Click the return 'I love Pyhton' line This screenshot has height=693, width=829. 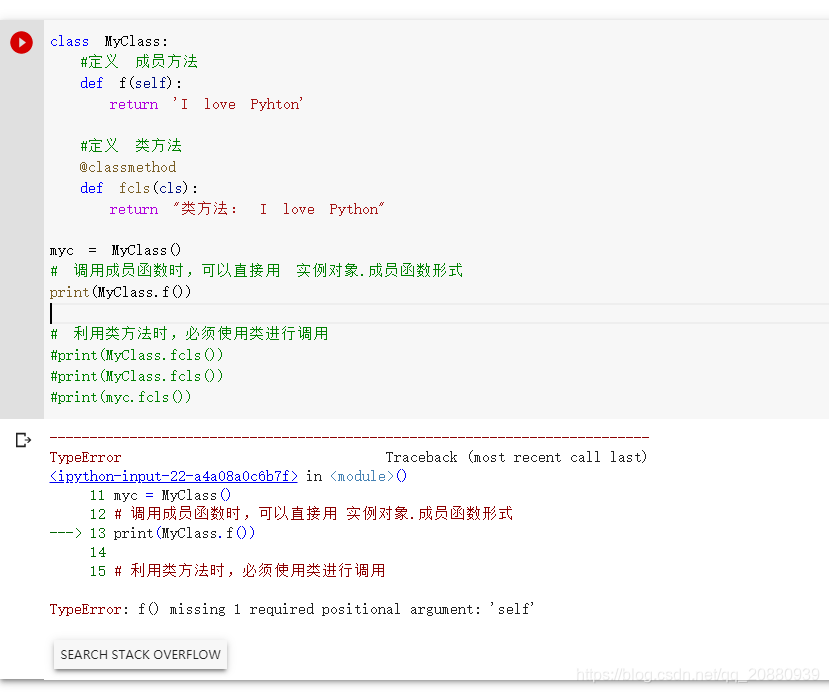(206, 104)
